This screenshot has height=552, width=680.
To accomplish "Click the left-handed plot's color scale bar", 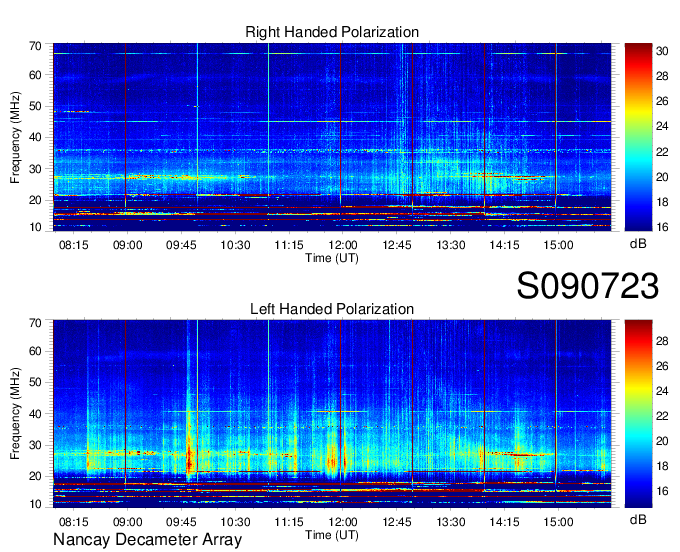I will point(638,414).
